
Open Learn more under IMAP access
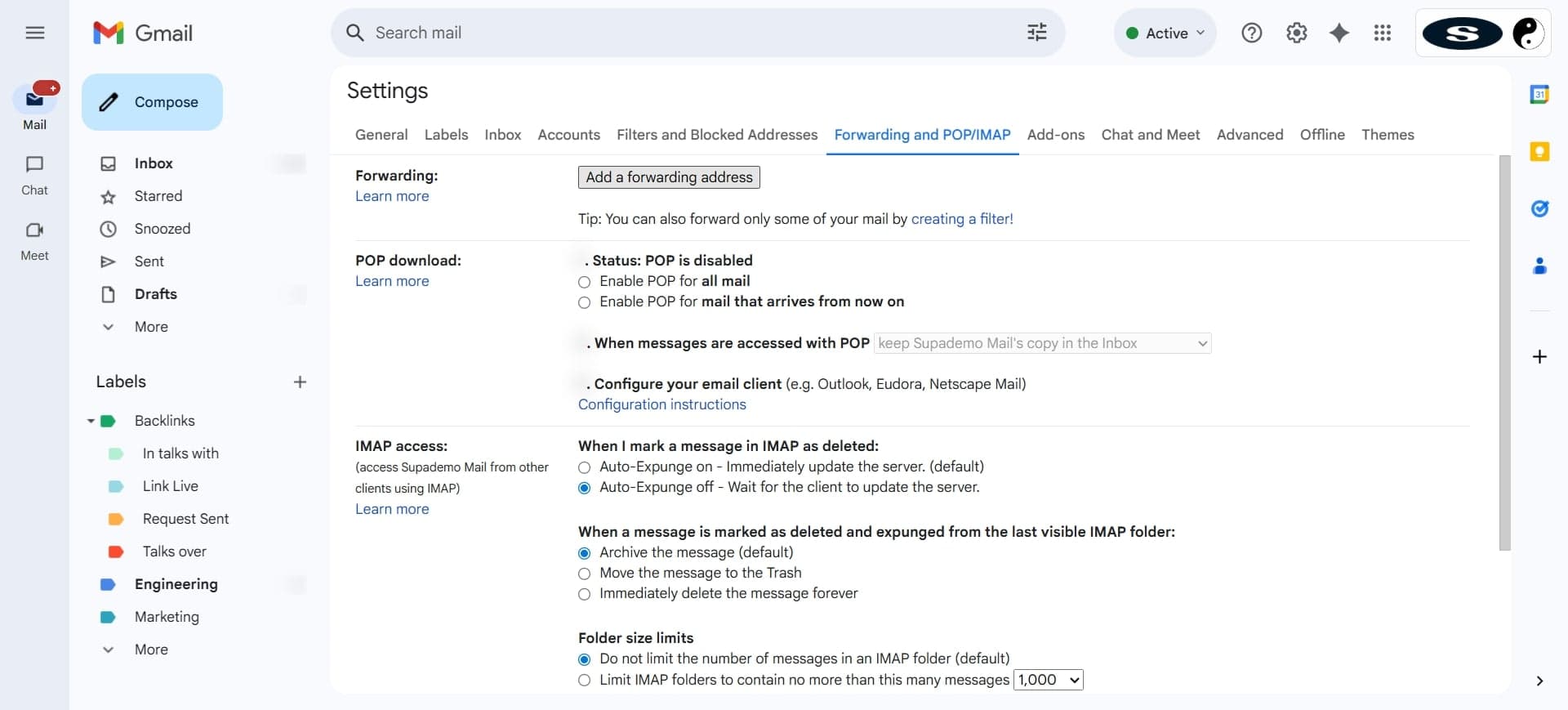tap(392, 509)
